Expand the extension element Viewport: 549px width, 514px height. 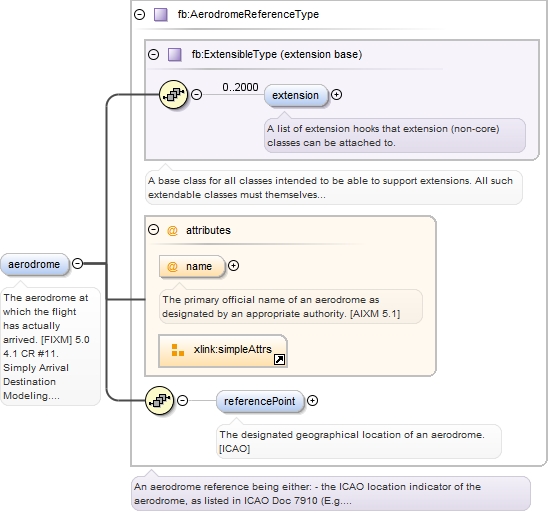(x=336, y=95)
